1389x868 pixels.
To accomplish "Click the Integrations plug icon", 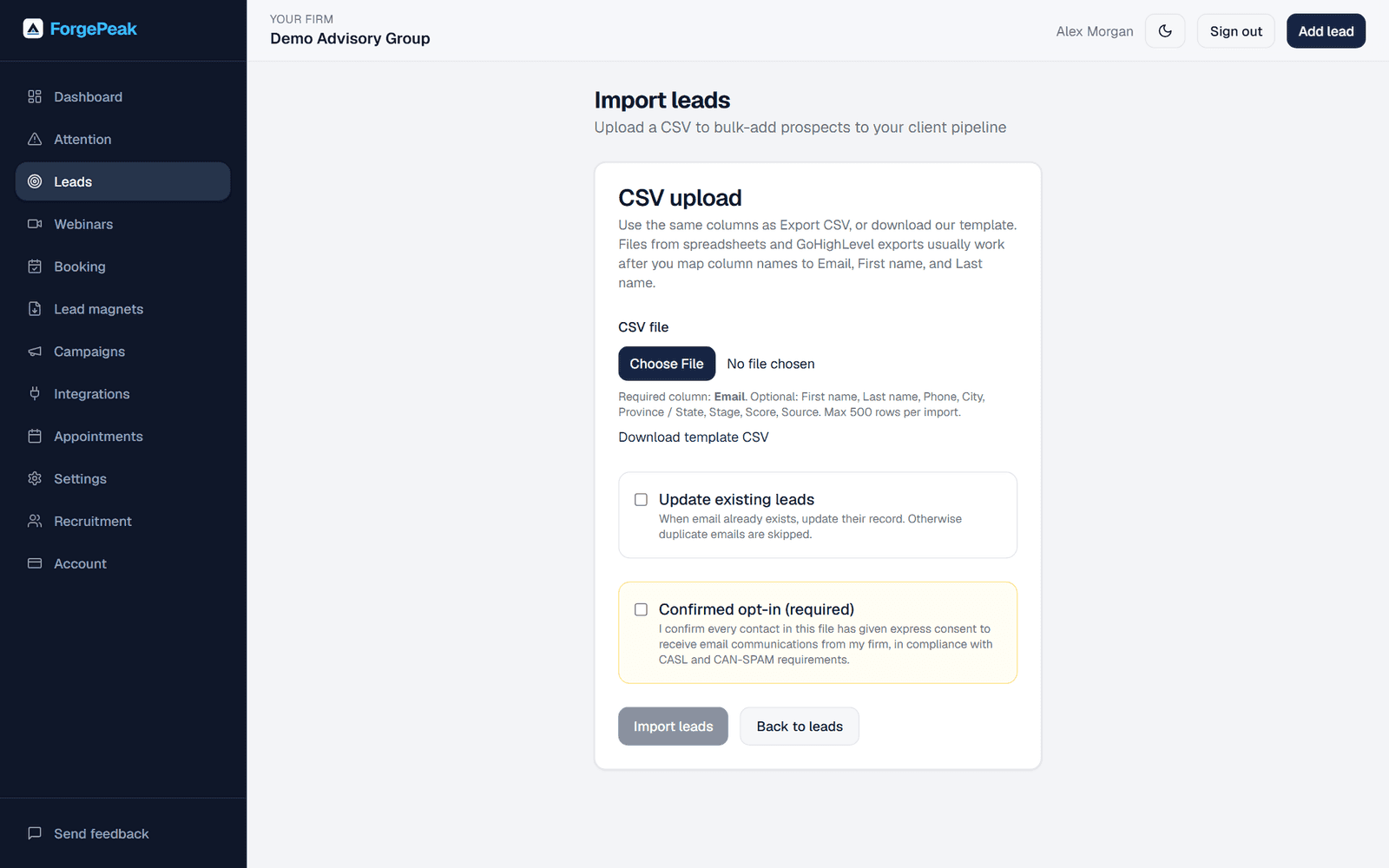I will (x=35, y=394).
